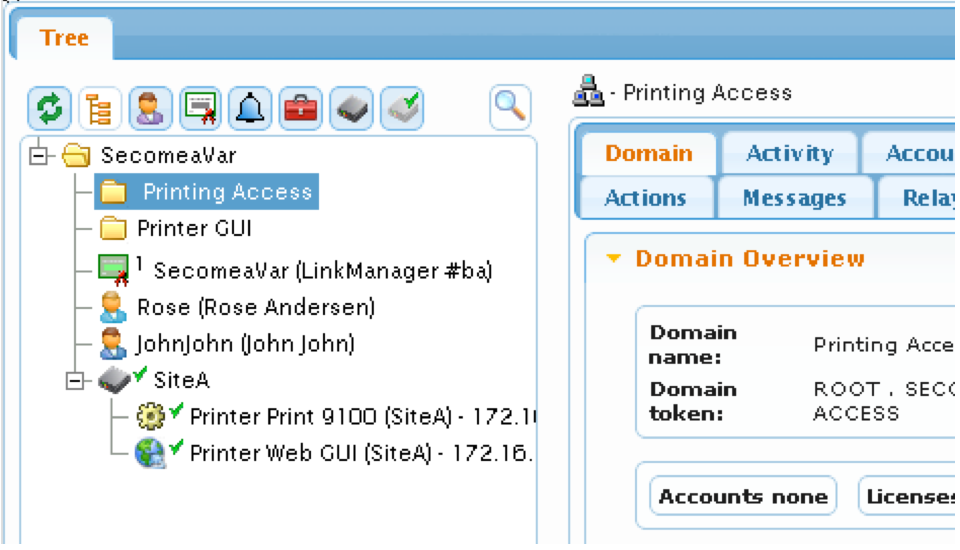Open the Accounts tab

tap(911, 153)
